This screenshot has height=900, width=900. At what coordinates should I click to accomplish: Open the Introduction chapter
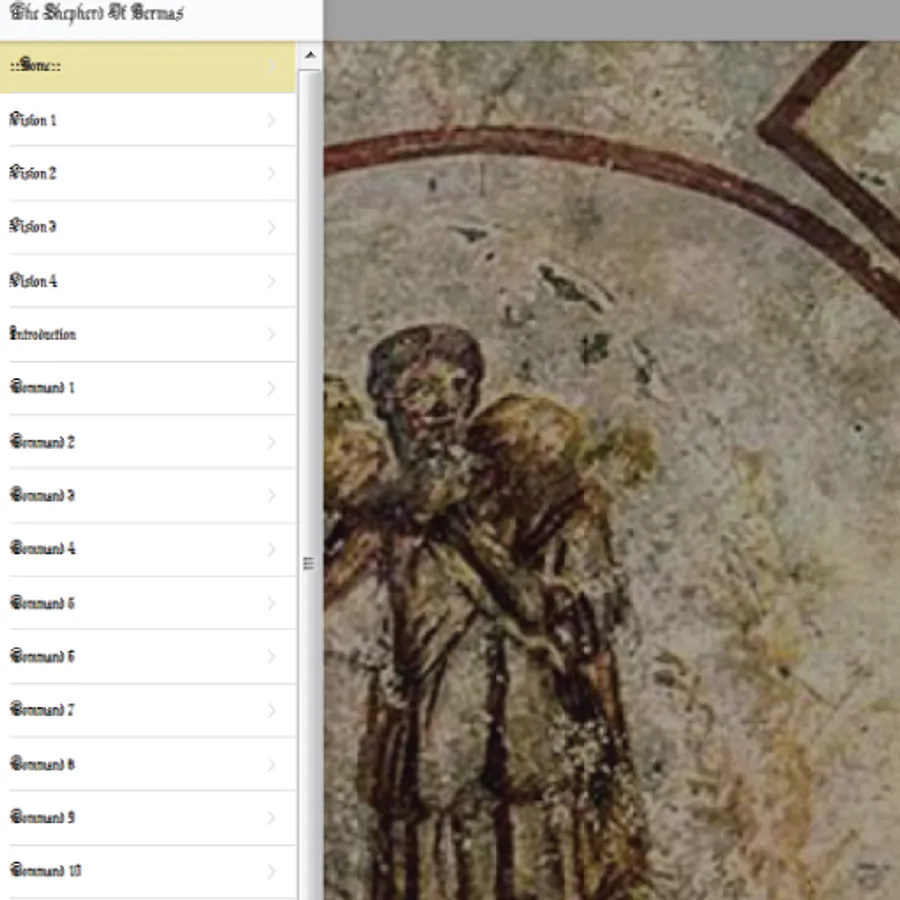point(148,334)
